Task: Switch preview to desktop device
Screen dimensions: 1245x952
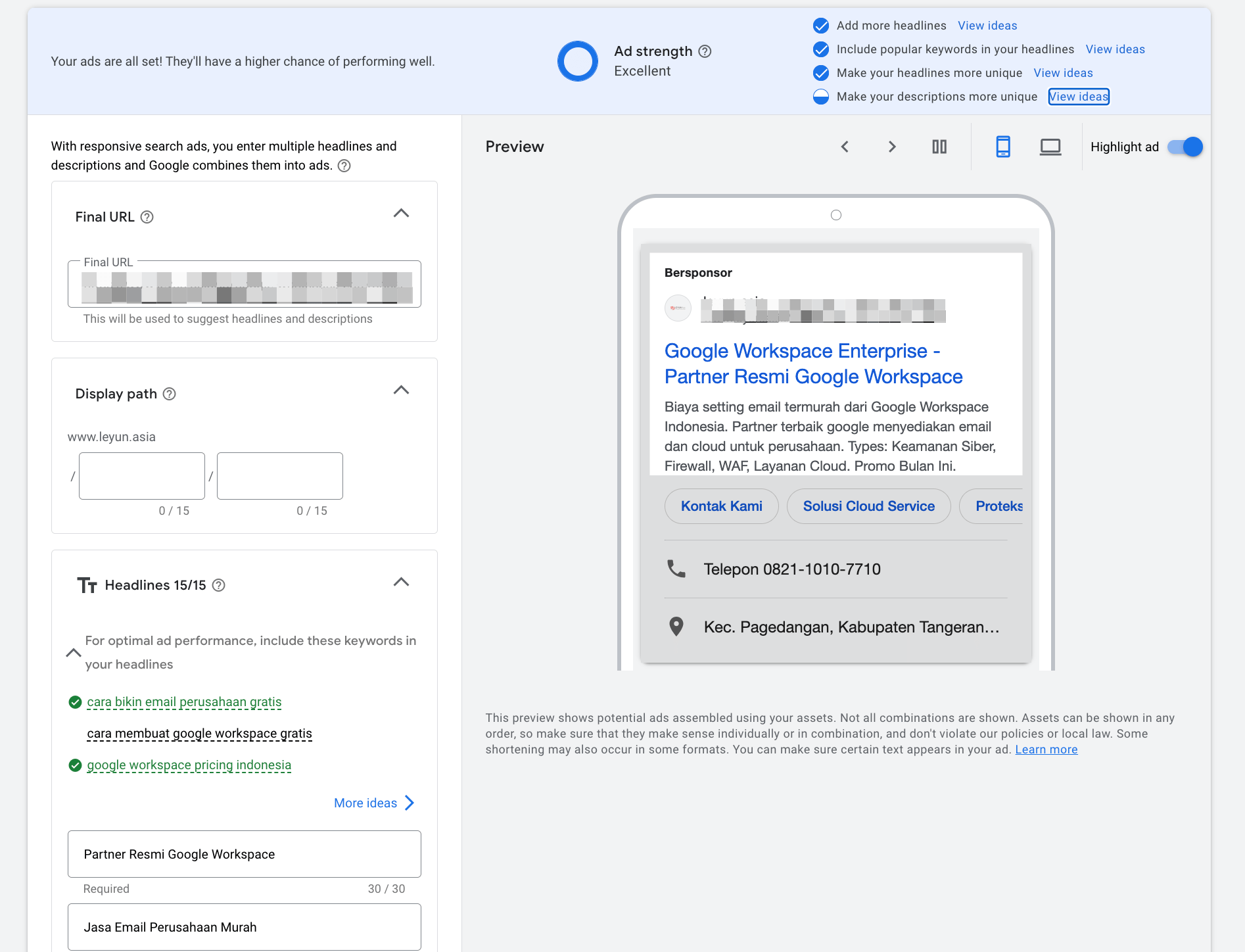Action: pyautogui.click(x=1050, y=147)
